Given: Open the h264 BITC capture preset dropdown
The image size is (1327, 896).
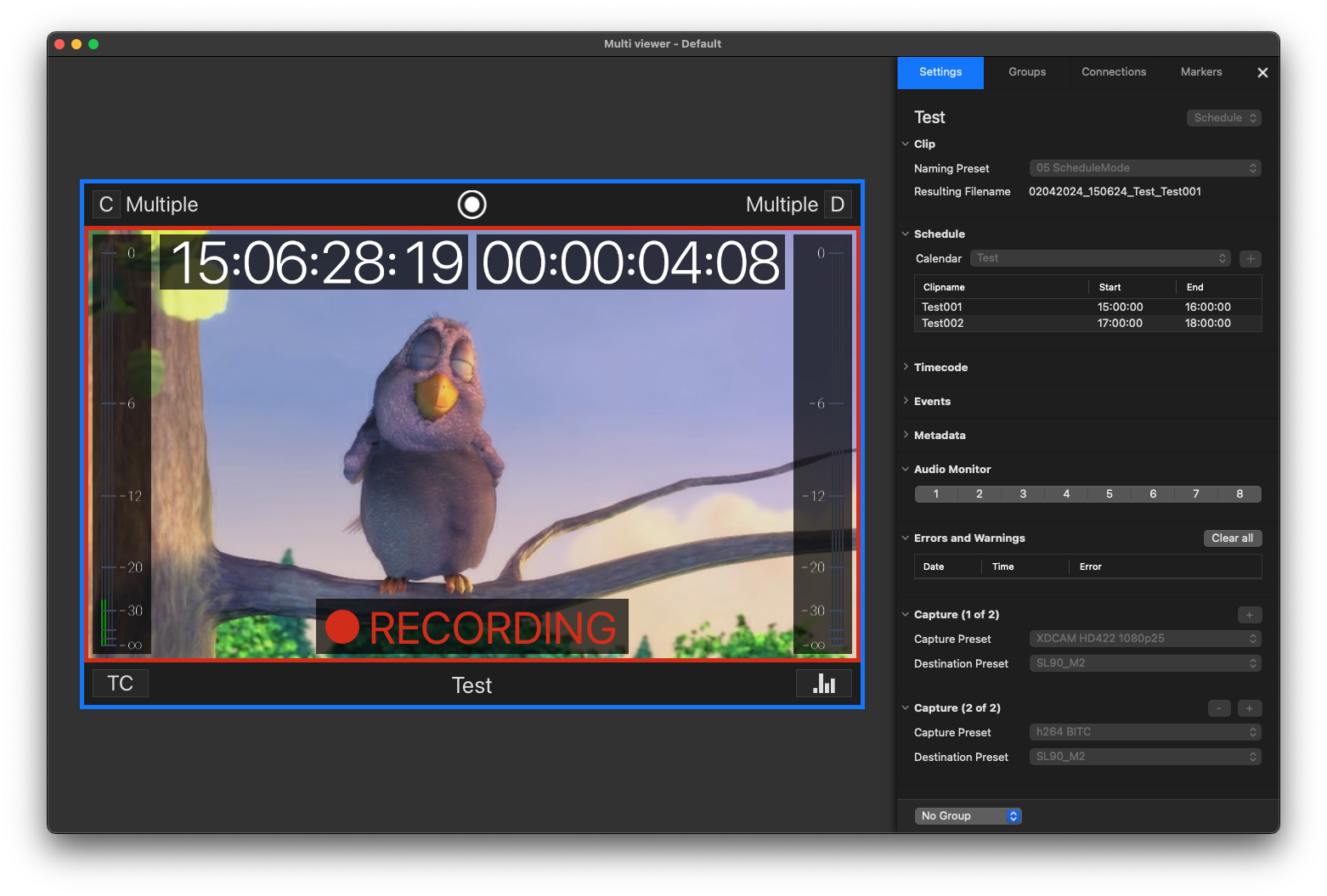Looking at the screenshot, I should [x=1145, y=732].
